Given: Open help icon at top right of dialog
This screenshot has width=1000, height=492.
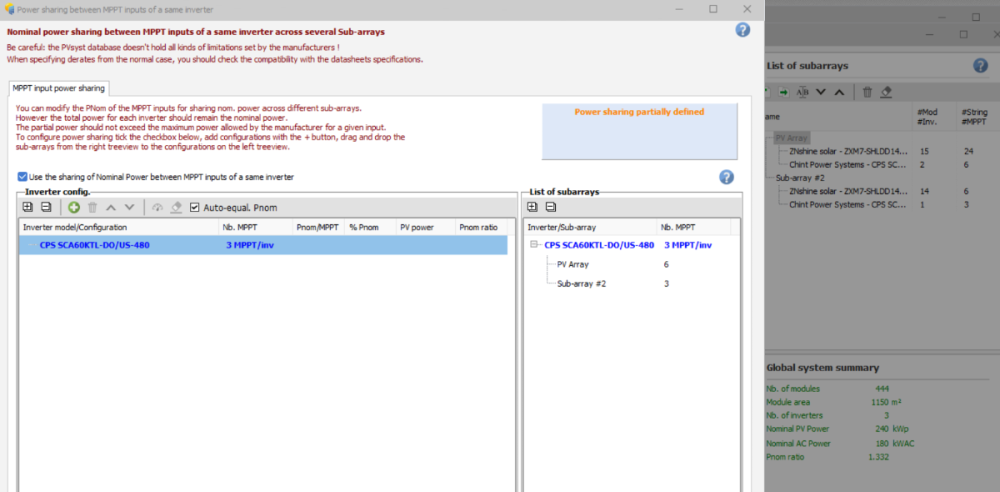Looking at the screenshot, I should (742, 30).
